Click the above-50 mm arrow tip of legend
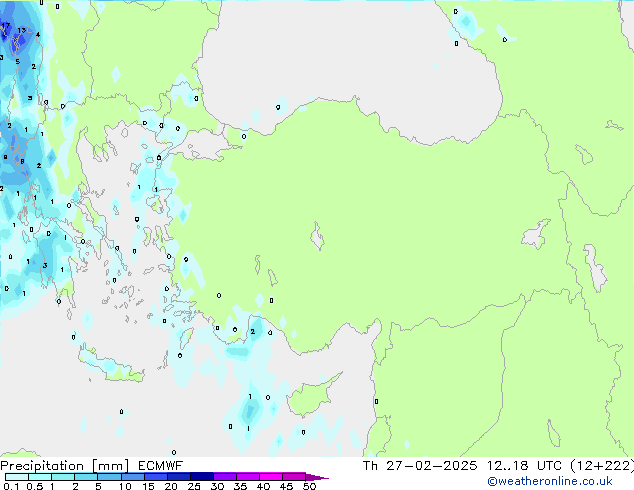The image size is (634, 490). (317, 477)
